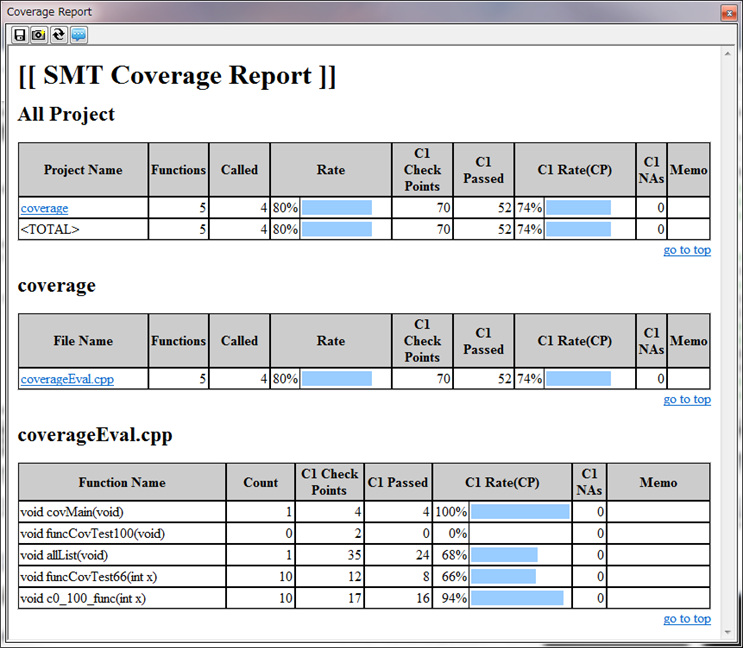Click the 'File Name' column header

point(83,341)
